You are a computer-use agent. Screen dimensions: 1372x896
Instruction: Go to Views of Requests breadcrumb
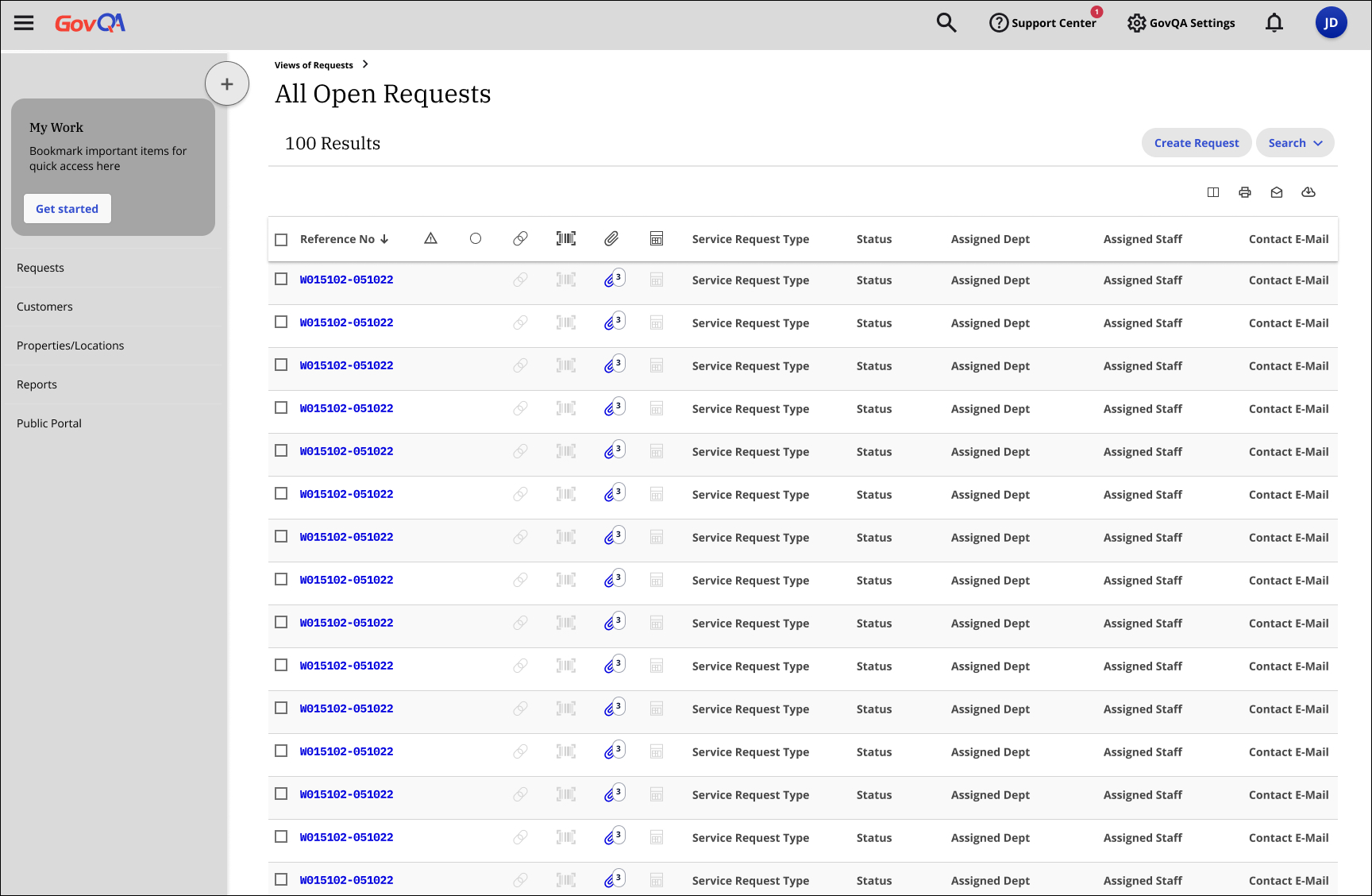tap(314, 65)
